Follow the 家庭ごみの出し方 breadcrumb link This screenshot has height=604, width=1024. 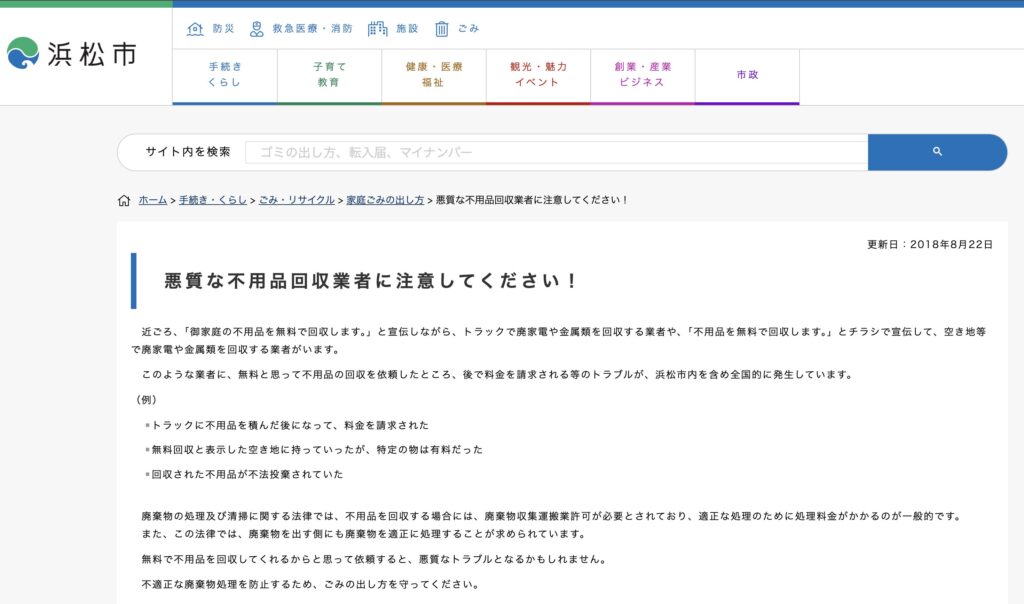point(385,200)
